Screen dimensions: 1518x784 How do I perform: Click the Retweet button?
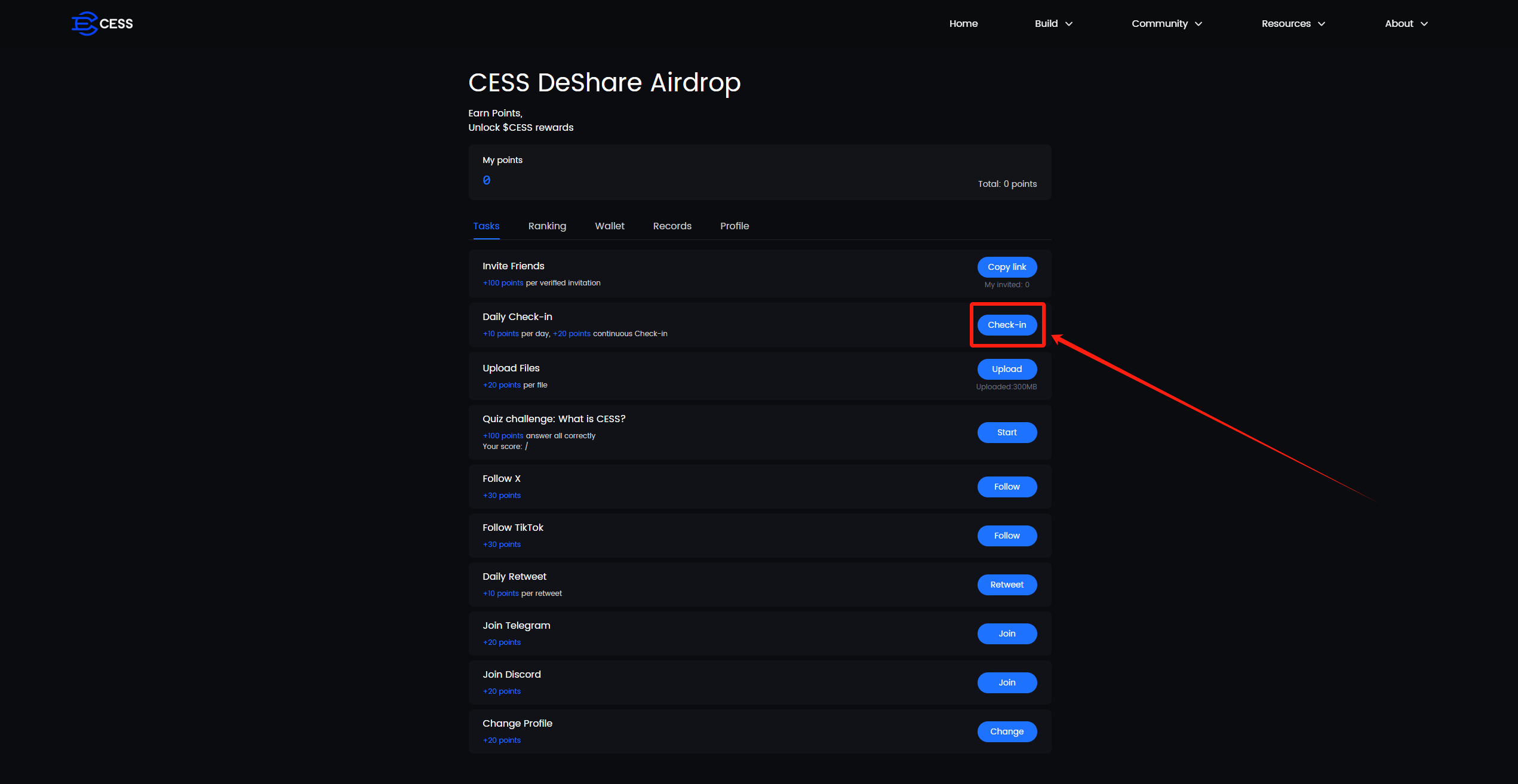(1007, 585)
